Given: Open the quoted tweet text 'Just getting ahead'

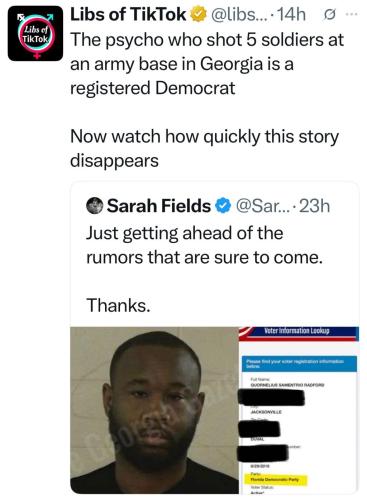Looking at the screenshot, I should click(x=205, y=245).
